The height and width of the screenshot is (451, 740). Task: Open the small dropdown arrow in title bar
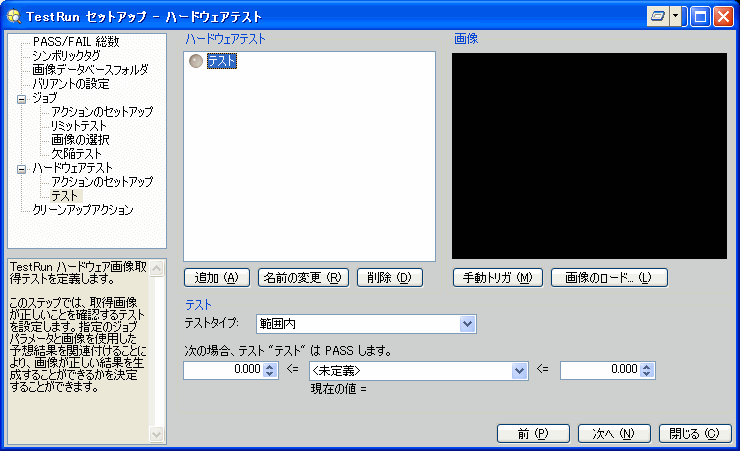[676, 17]
